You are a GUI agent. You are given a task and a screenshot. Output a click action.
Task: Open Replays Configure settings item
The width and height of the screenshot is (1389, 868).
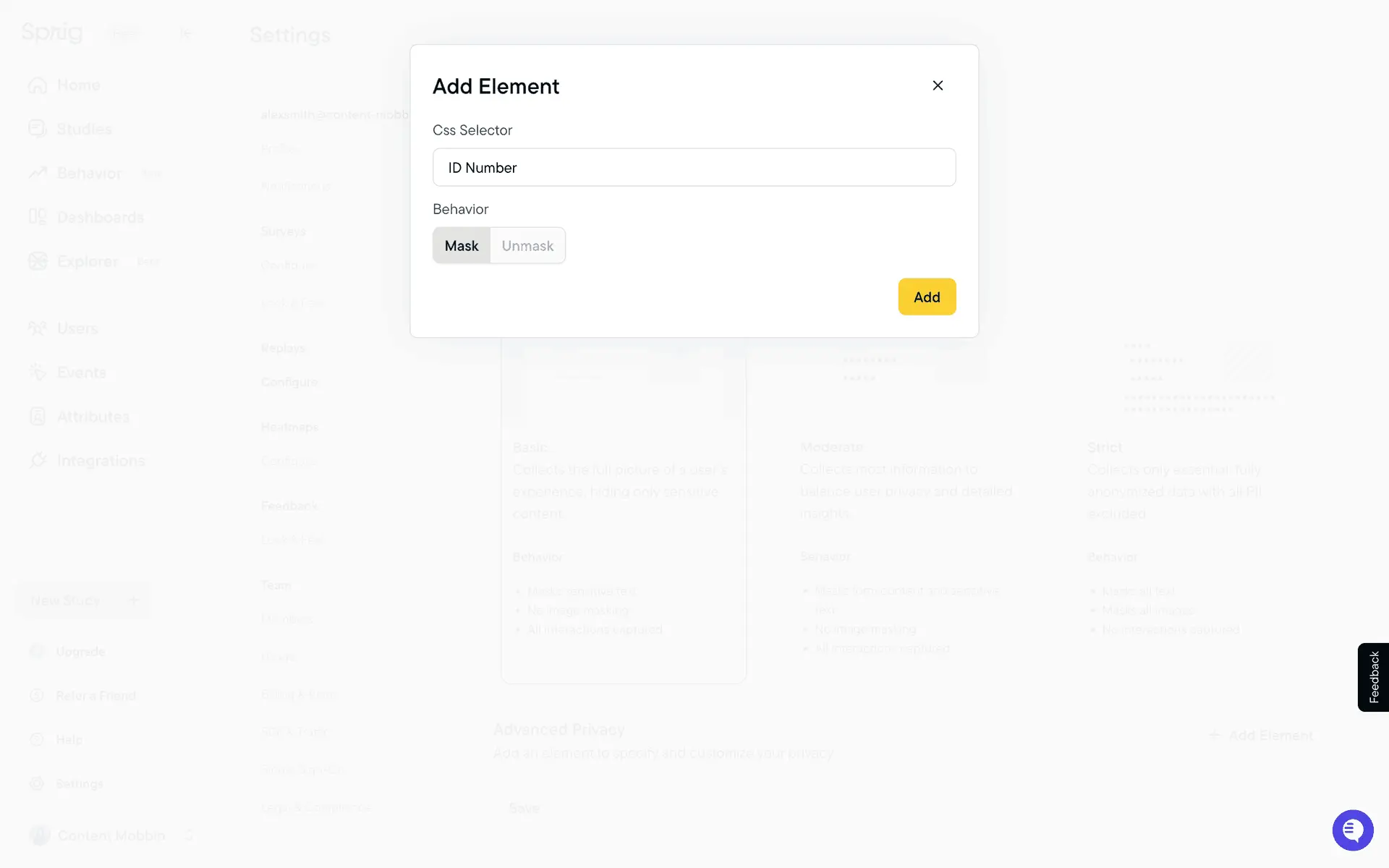click(x=289, y=382)
